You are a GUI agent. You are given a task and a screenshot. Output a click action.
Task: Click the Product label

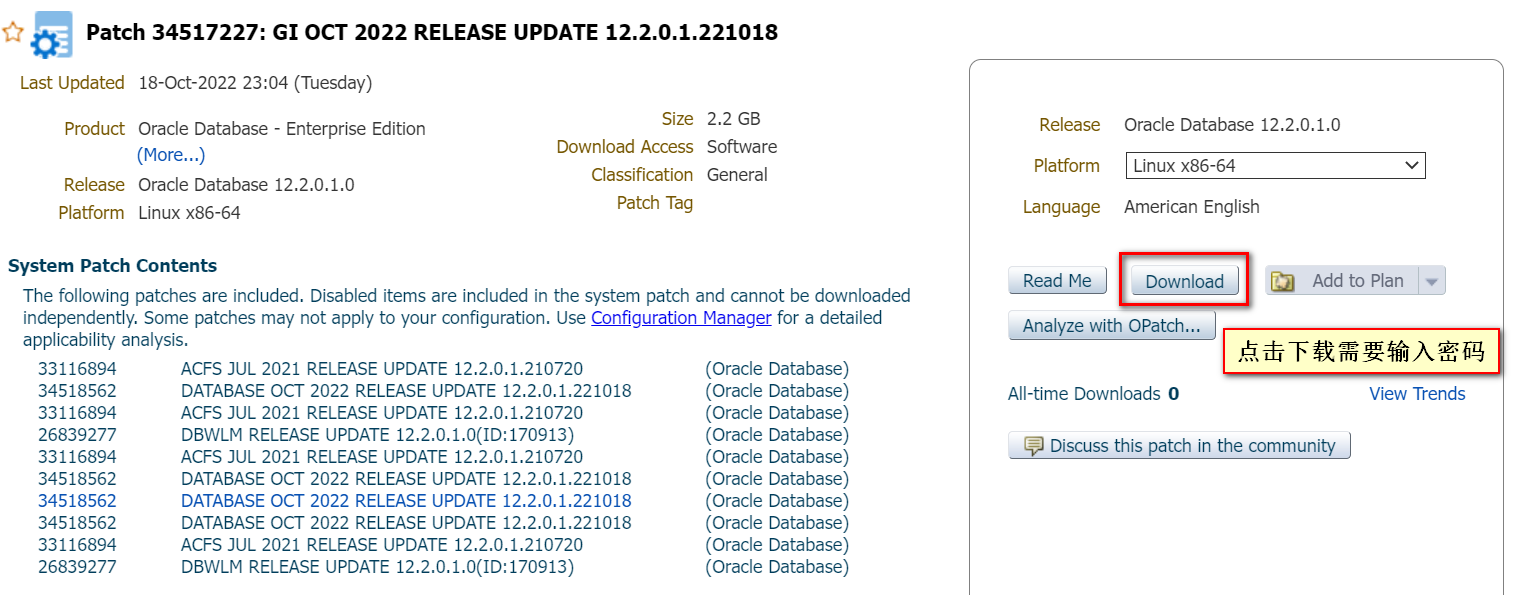95,129
